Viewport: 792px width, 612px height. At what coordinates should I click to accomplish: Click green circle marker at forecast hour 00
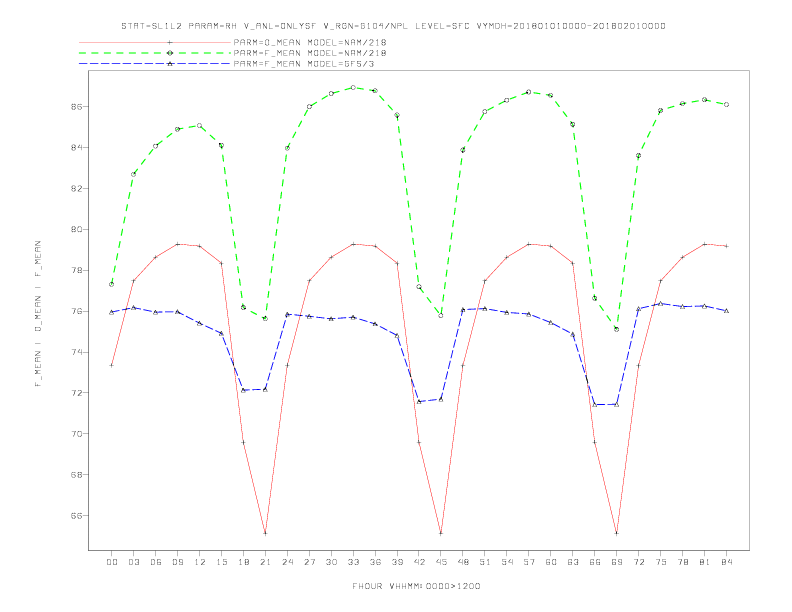point(112,284)
